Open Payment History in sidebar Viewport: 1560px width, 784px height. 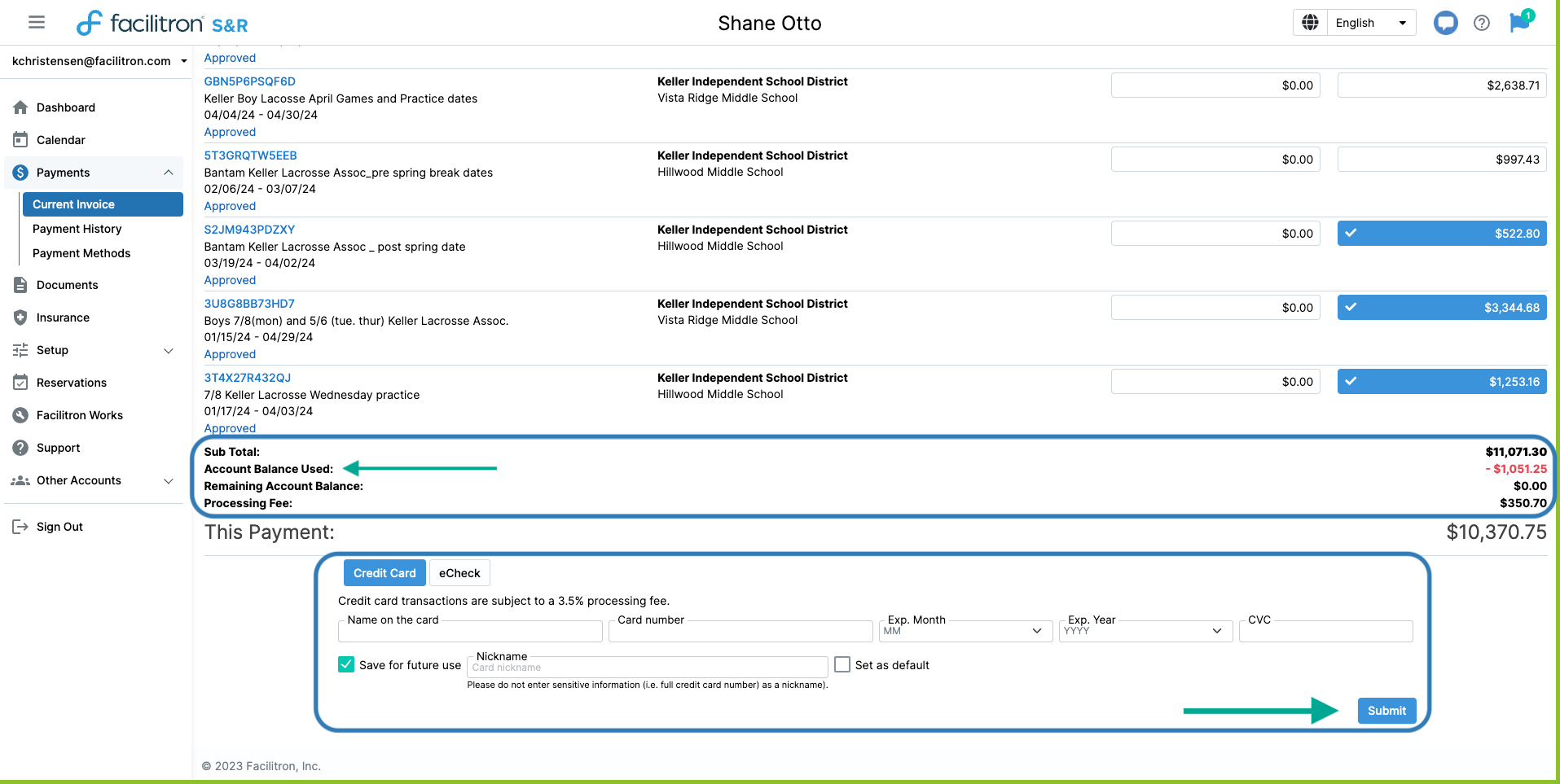click(x=77, y=229)
